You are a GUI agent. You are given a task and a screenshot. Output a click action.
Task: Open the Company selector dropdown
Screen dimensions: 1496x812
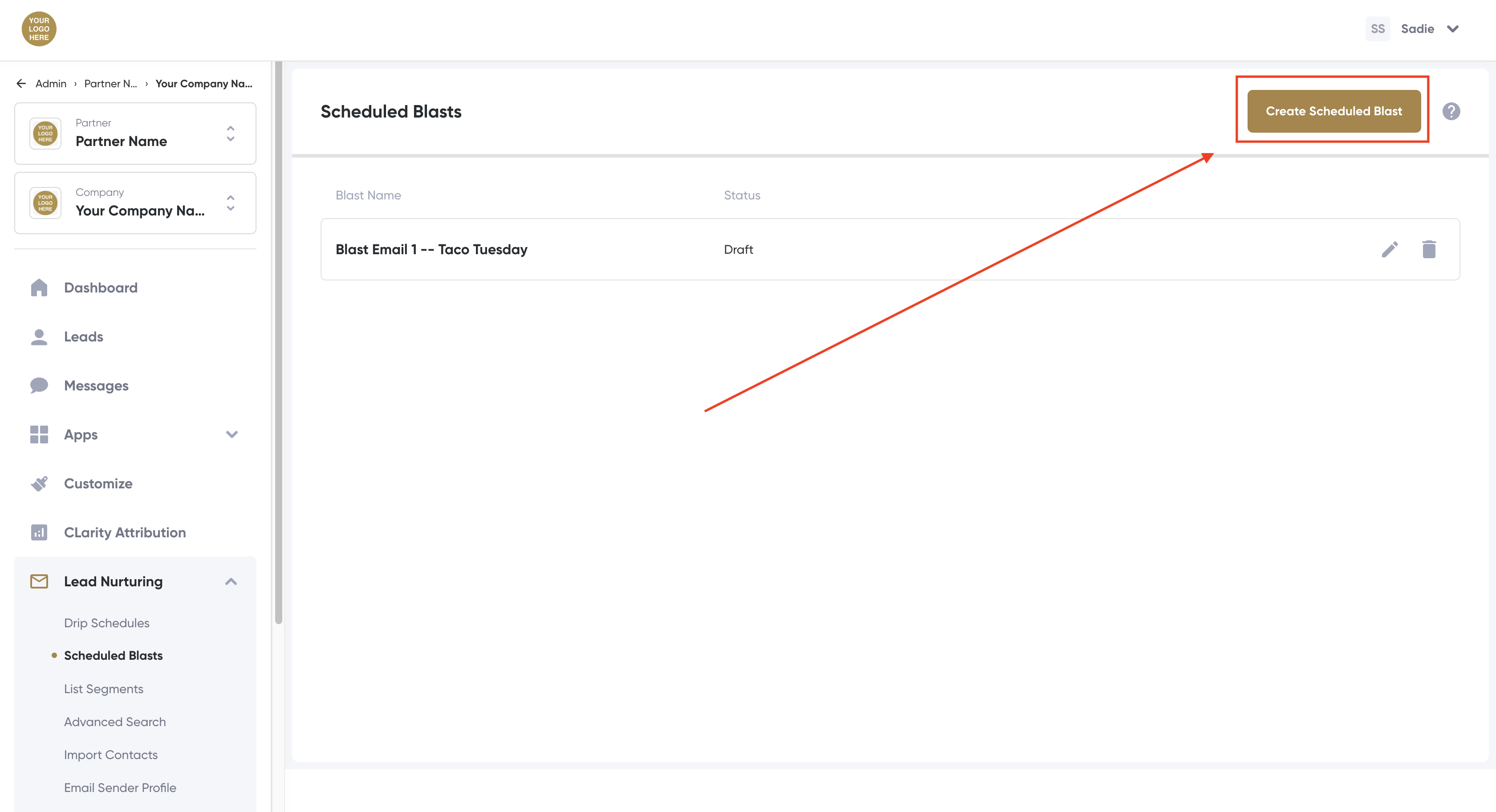(x=231, y=203)
